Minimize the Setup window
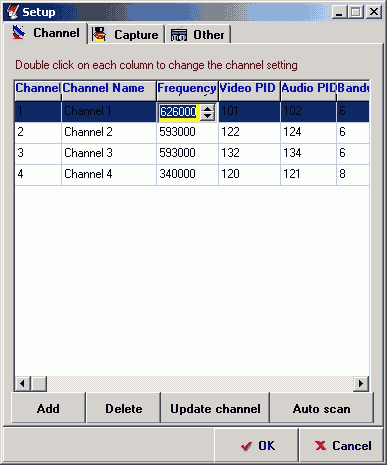 [339, 12]
